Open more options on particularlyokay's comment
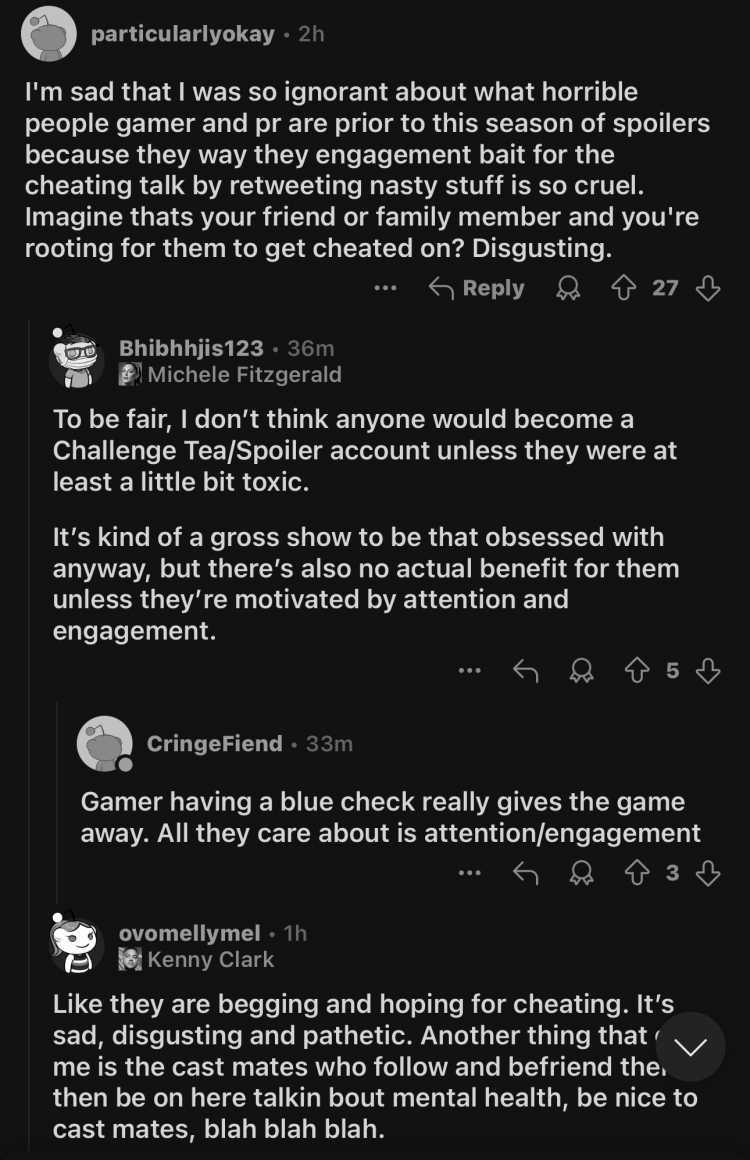This screenshot has width=750, height=1160. [x=385, y=288]
